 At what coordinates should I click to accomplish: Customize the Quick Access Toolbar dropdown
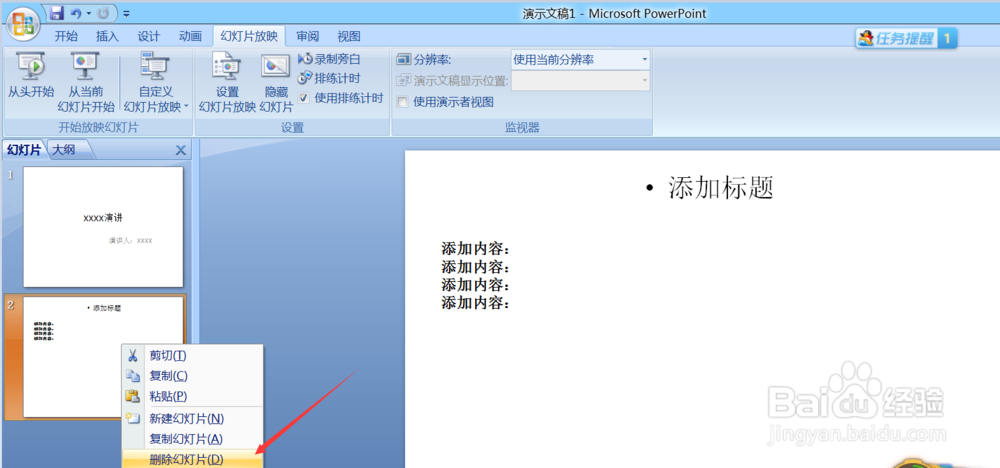[126, 13]
